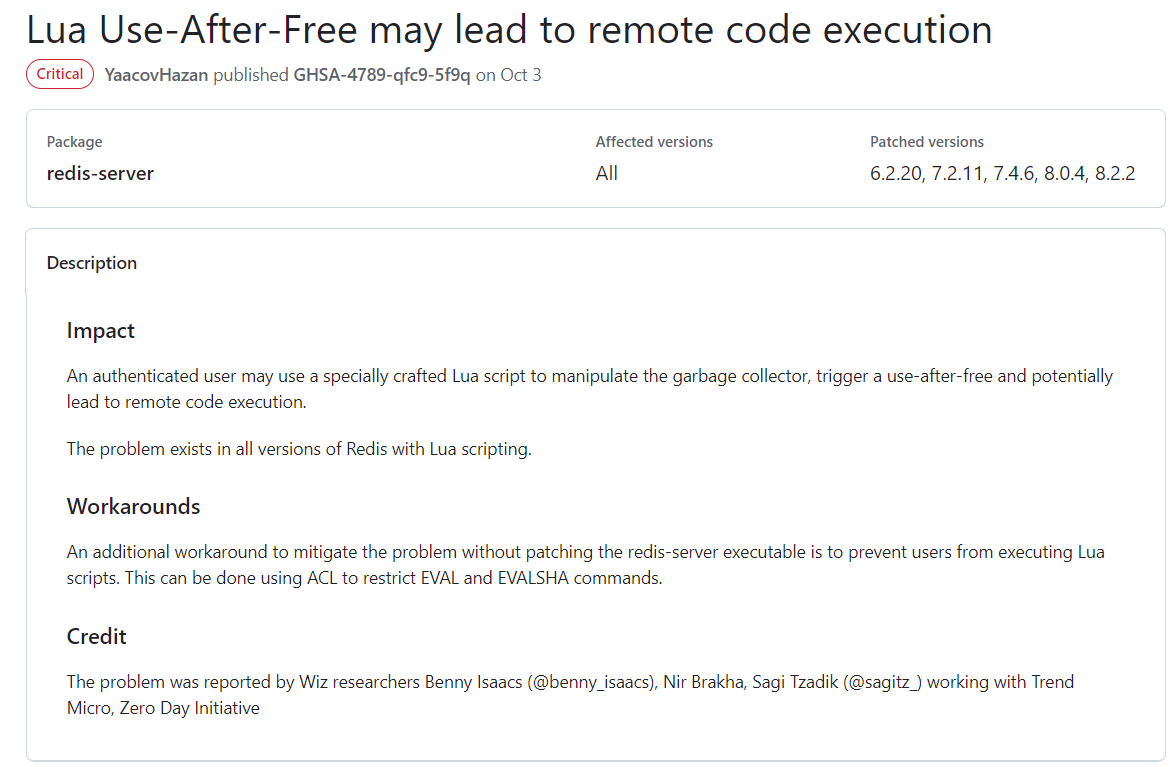Image resolution: width=1175 pixels, height=767 pixels.
Task: Click the sentence "The problem exists in all versions"
Action: coord(299,449)
